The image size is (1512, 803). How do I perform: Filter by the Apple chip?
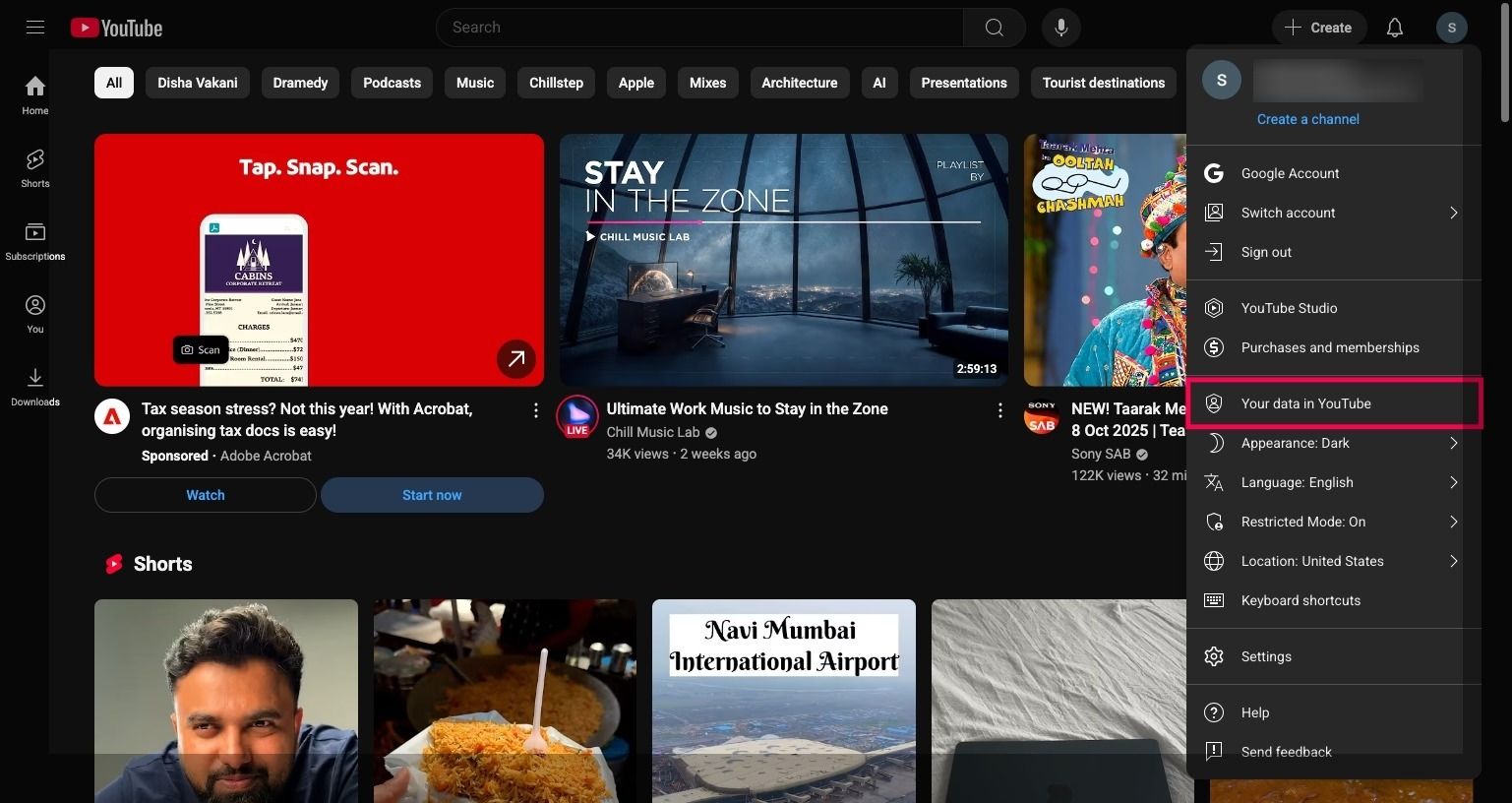point(636,83)
